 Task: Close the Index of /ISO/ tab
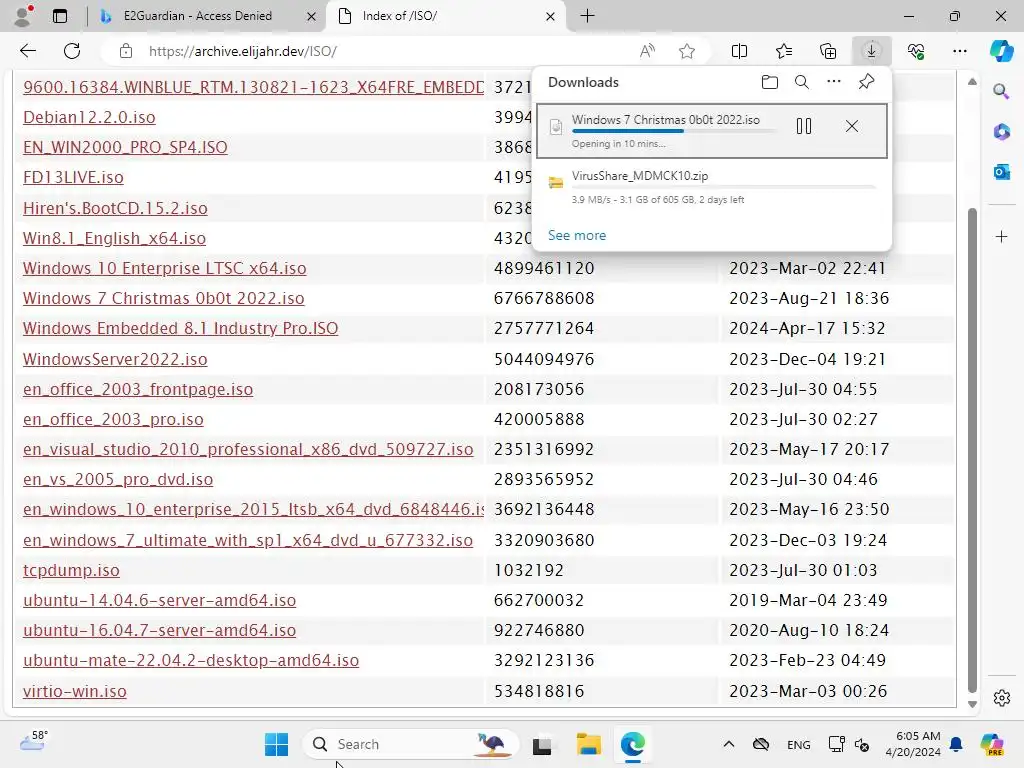point(551,16)
